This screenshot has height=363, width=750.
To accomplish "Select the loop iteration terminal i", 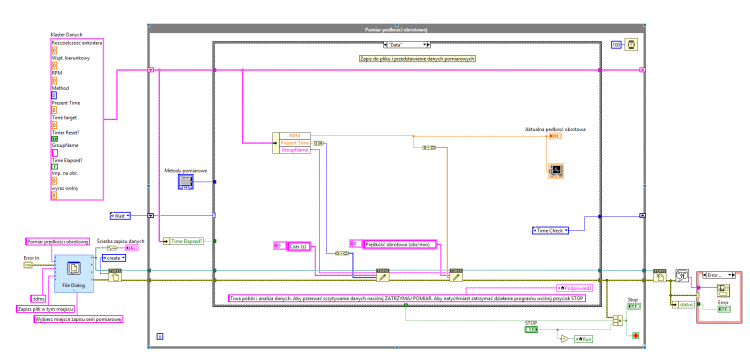I will coord(160,337).
